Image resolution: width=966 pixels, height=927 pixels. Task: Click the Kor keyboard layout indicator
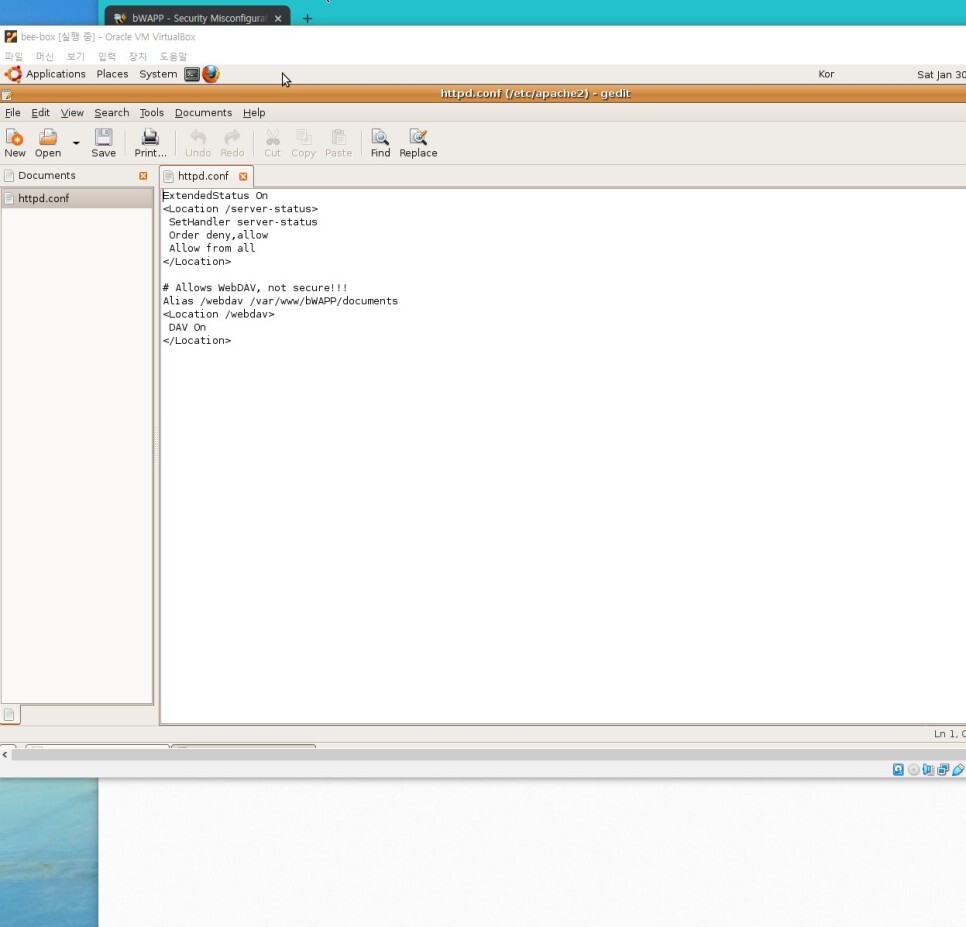coord(826,74)
